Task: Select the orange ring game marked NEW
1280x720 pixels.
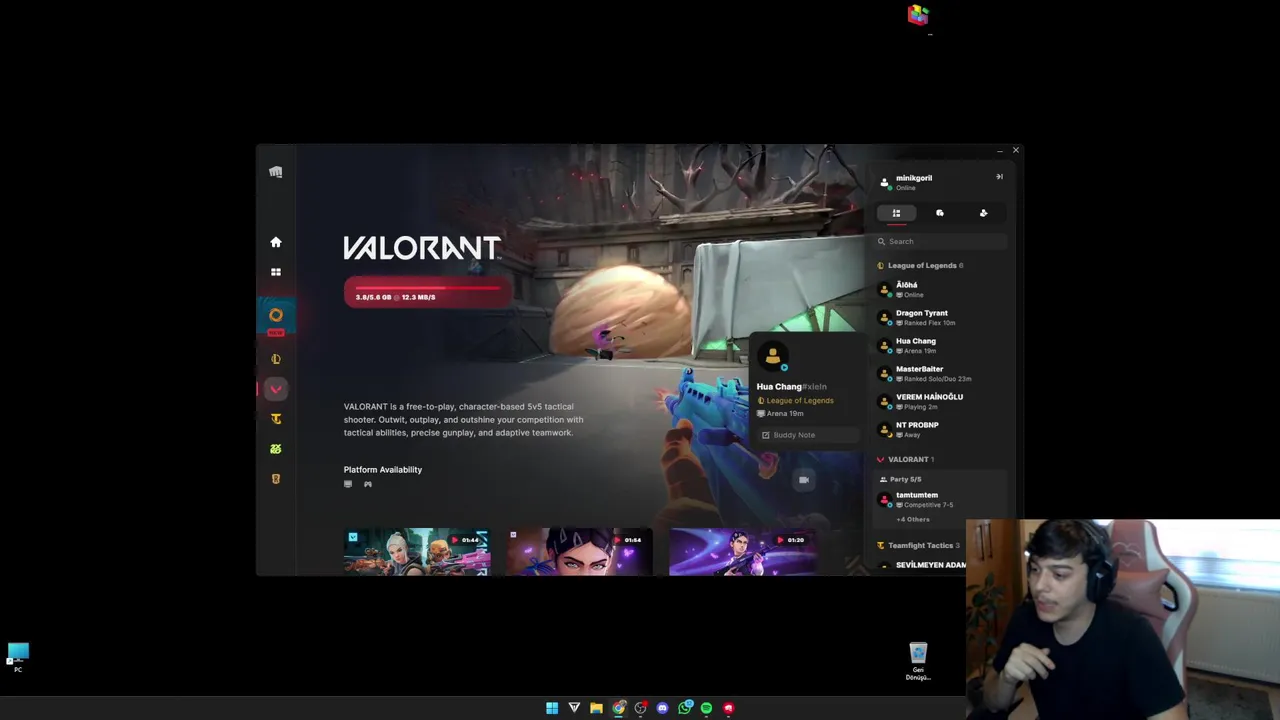Action: tap(276, 315)
